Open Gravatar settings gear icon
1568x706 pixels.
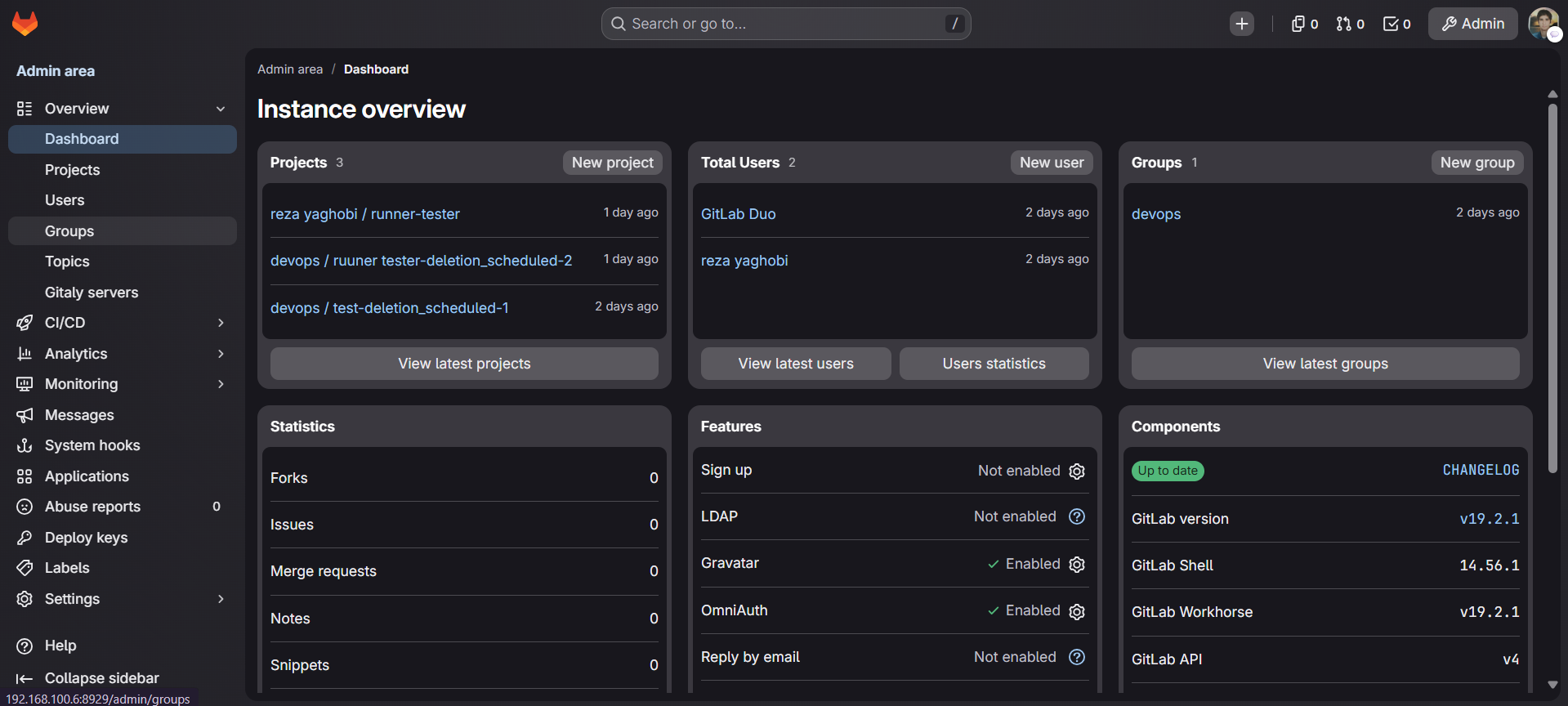click(x=1077, y=565)
